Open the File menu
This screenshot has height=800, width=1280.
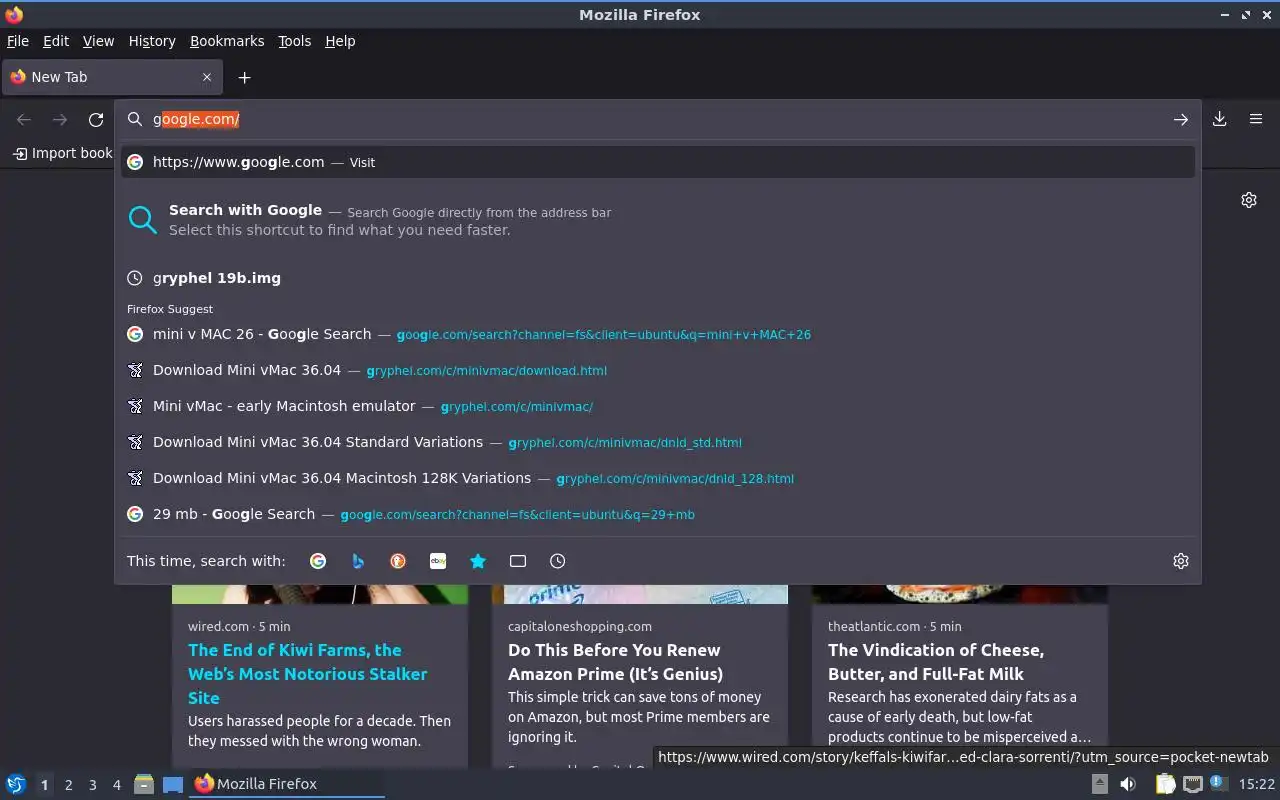[18, 41]
